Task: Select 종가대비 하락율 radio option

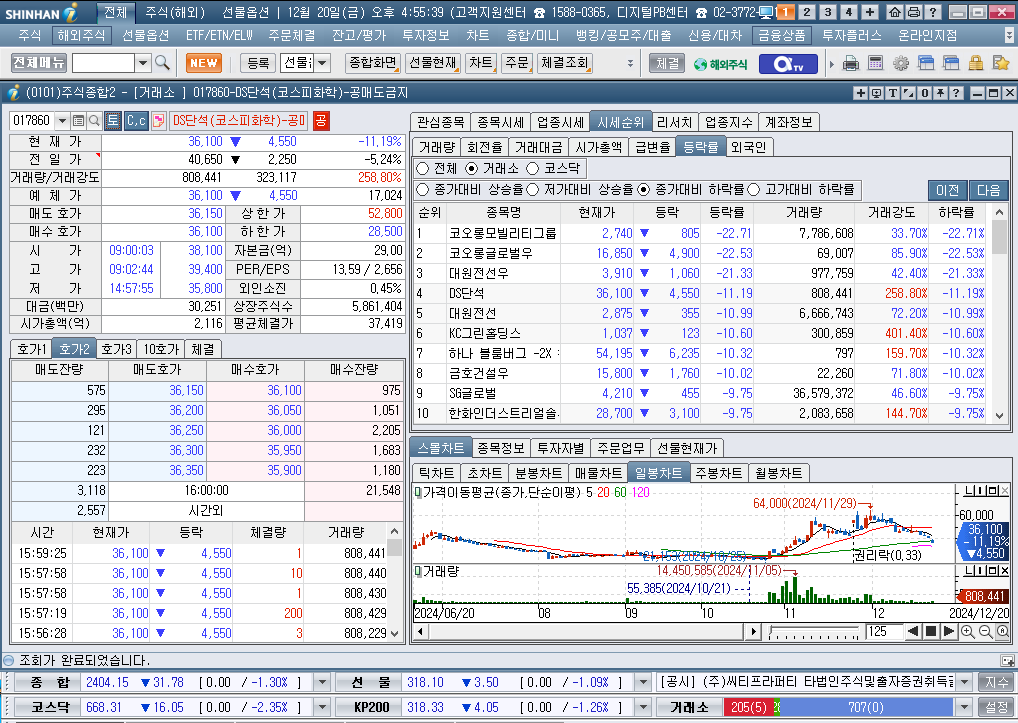Action: coord(643,190)
